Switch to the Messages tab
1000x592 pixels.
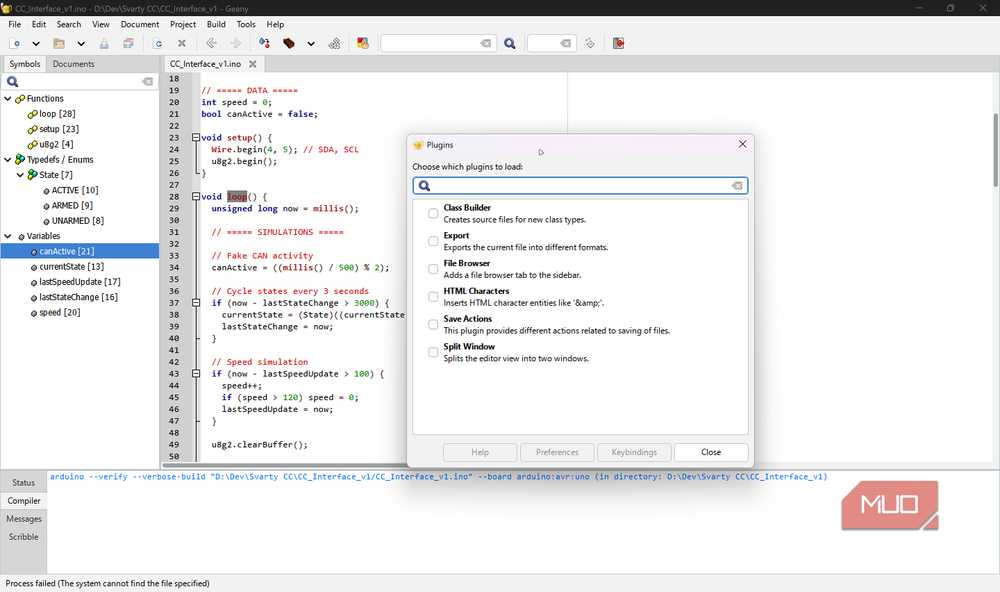click(24, 519)
